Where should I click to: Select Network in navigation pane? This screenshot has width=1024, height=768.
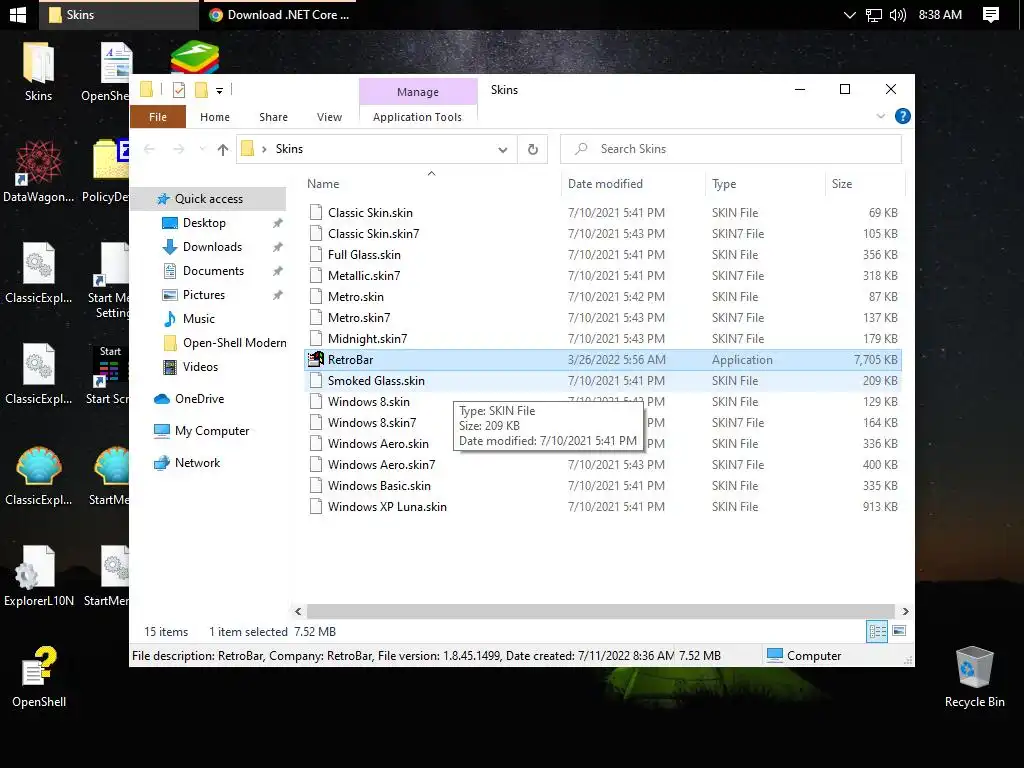point(197,463)
